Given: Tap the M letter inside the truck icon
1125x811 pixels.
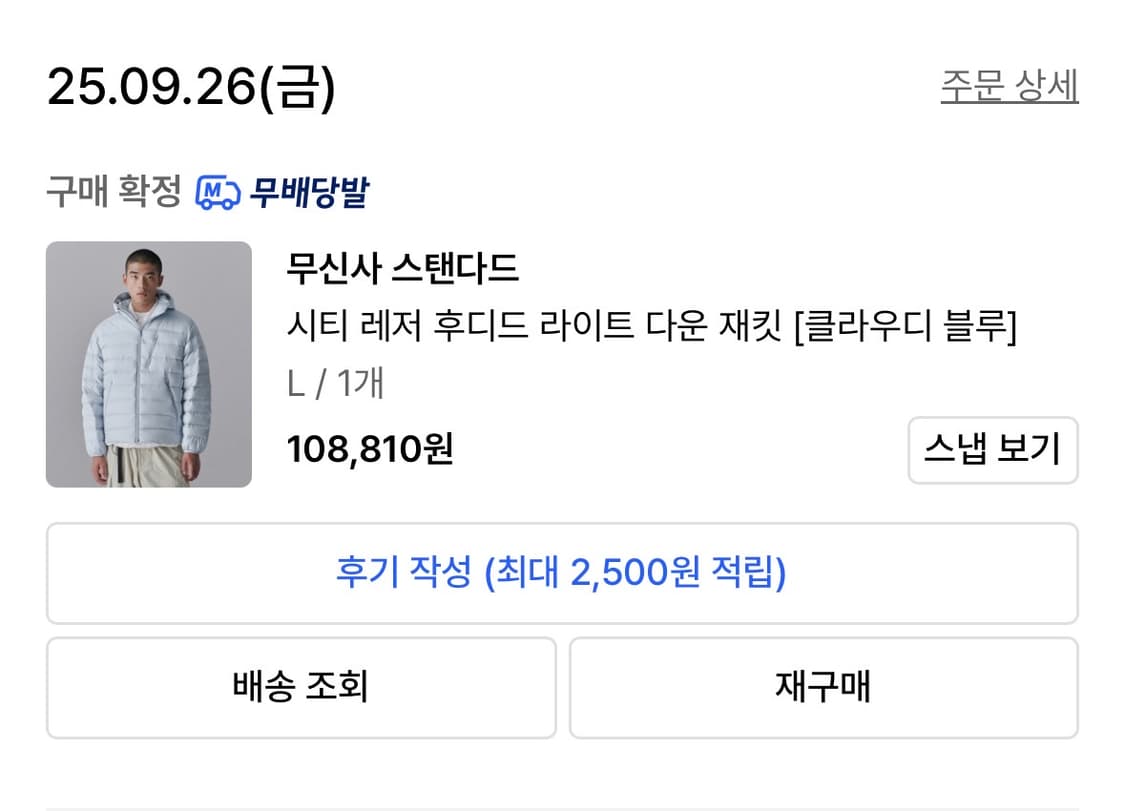Looking at the screenshot, I should (213, 189).
